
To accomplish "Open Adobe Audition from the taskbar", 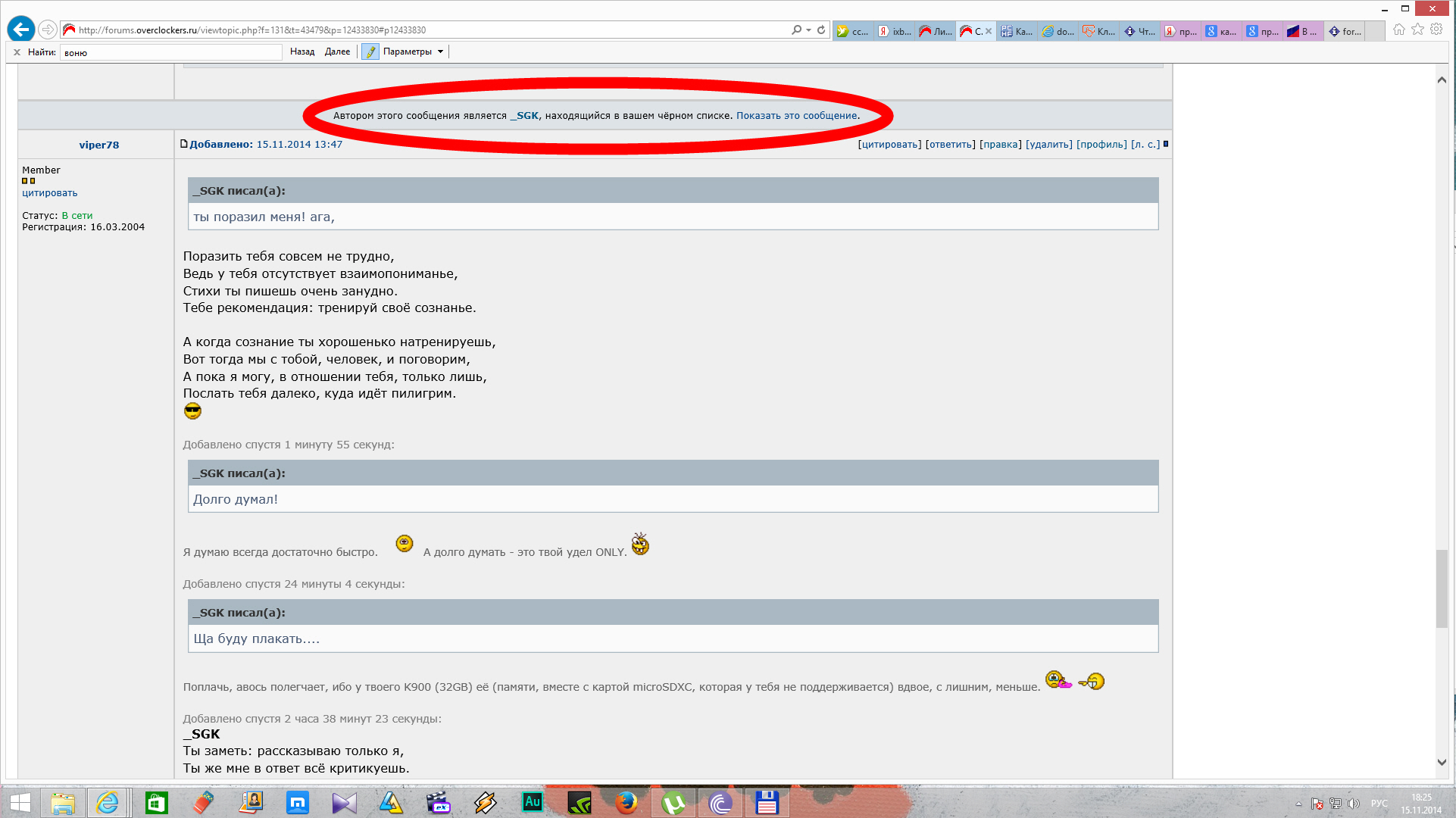I will (533, 802).
